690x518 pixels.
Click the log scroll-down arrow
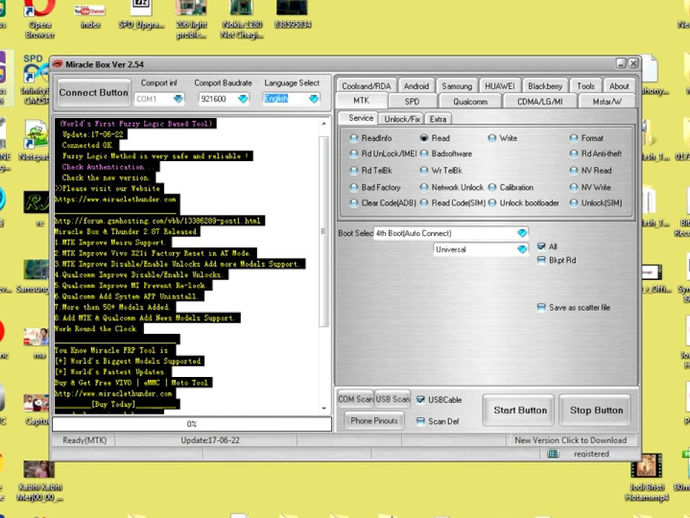pos(324,408)
